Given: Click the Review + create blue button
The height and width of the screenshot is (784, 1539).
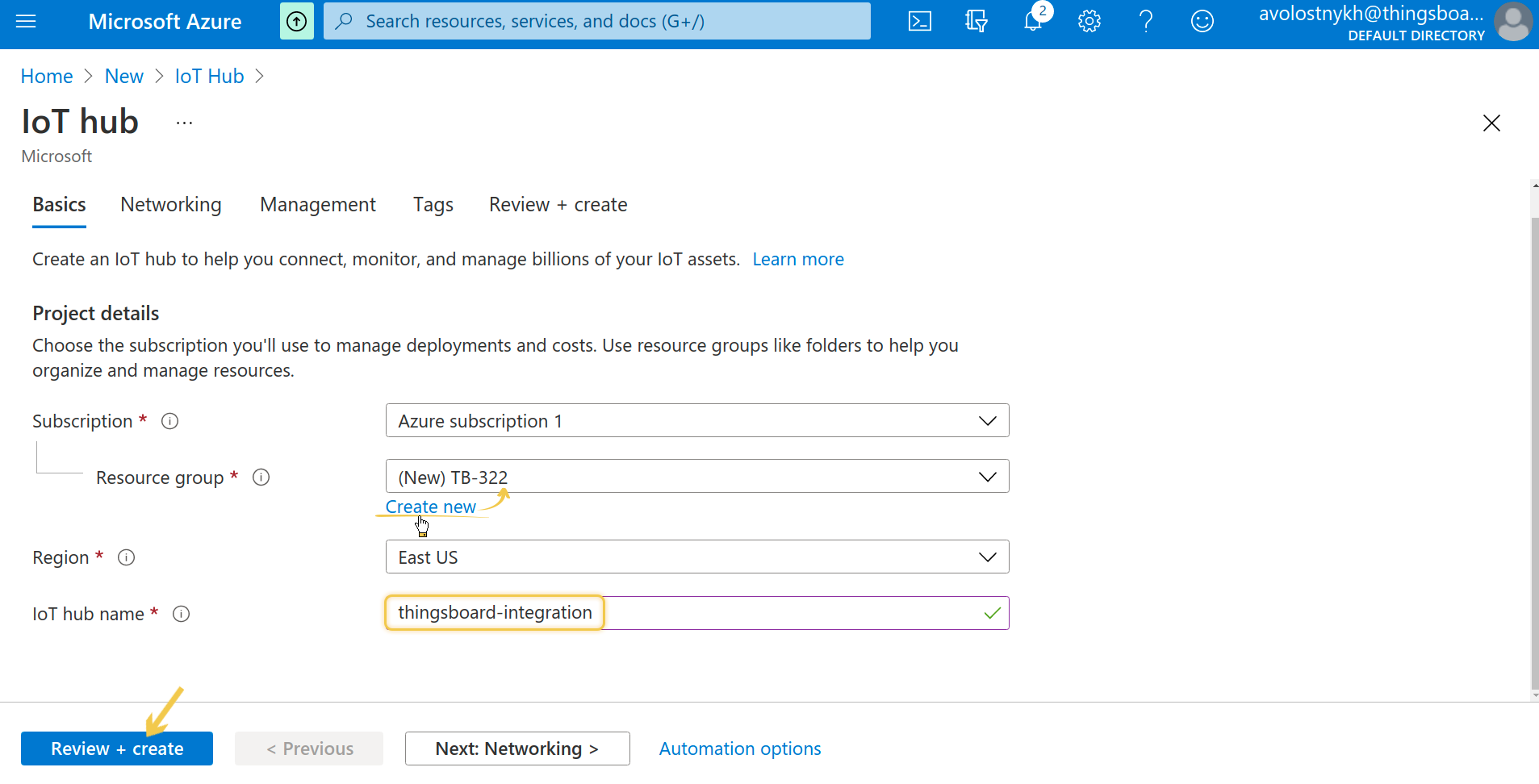Looking at the screenshot, I should point(117,749).
